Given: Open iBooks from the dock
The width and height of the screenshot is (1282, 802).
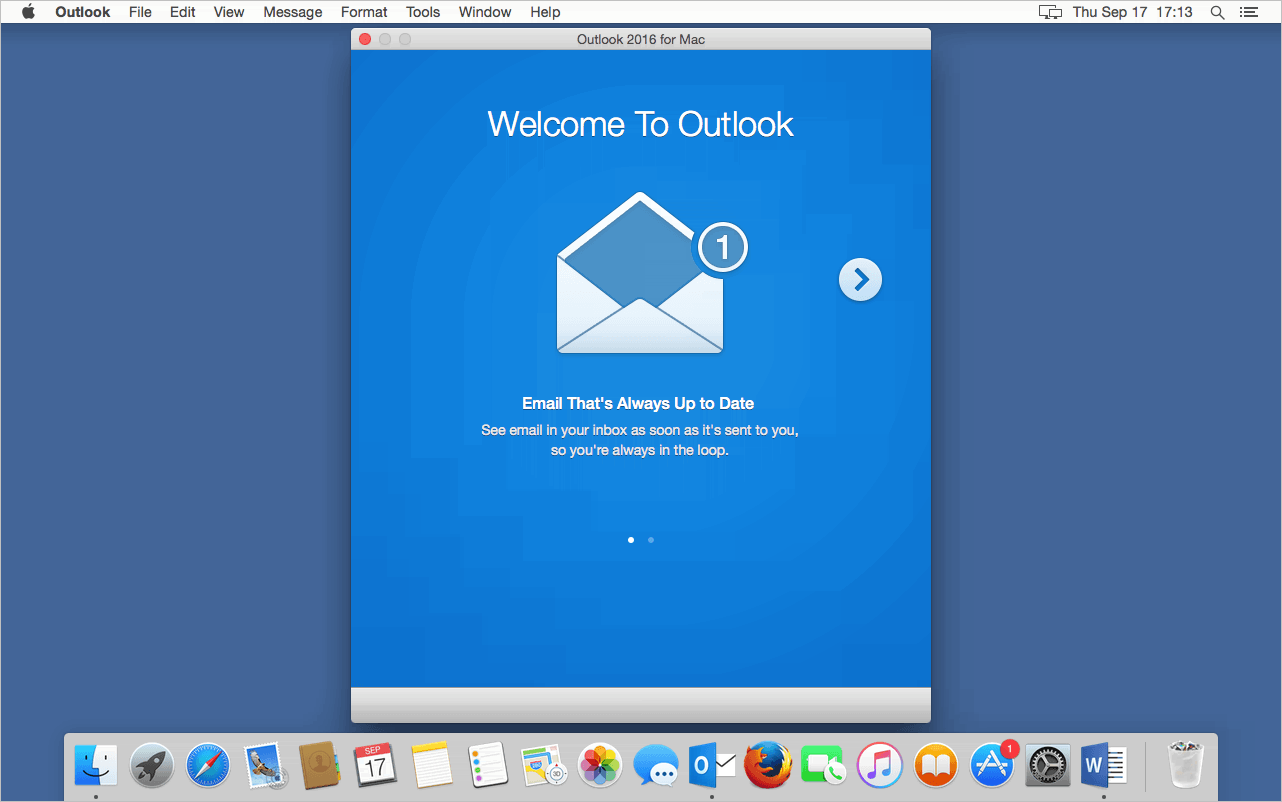Looking at the screenshot, I should pos(936,766).
